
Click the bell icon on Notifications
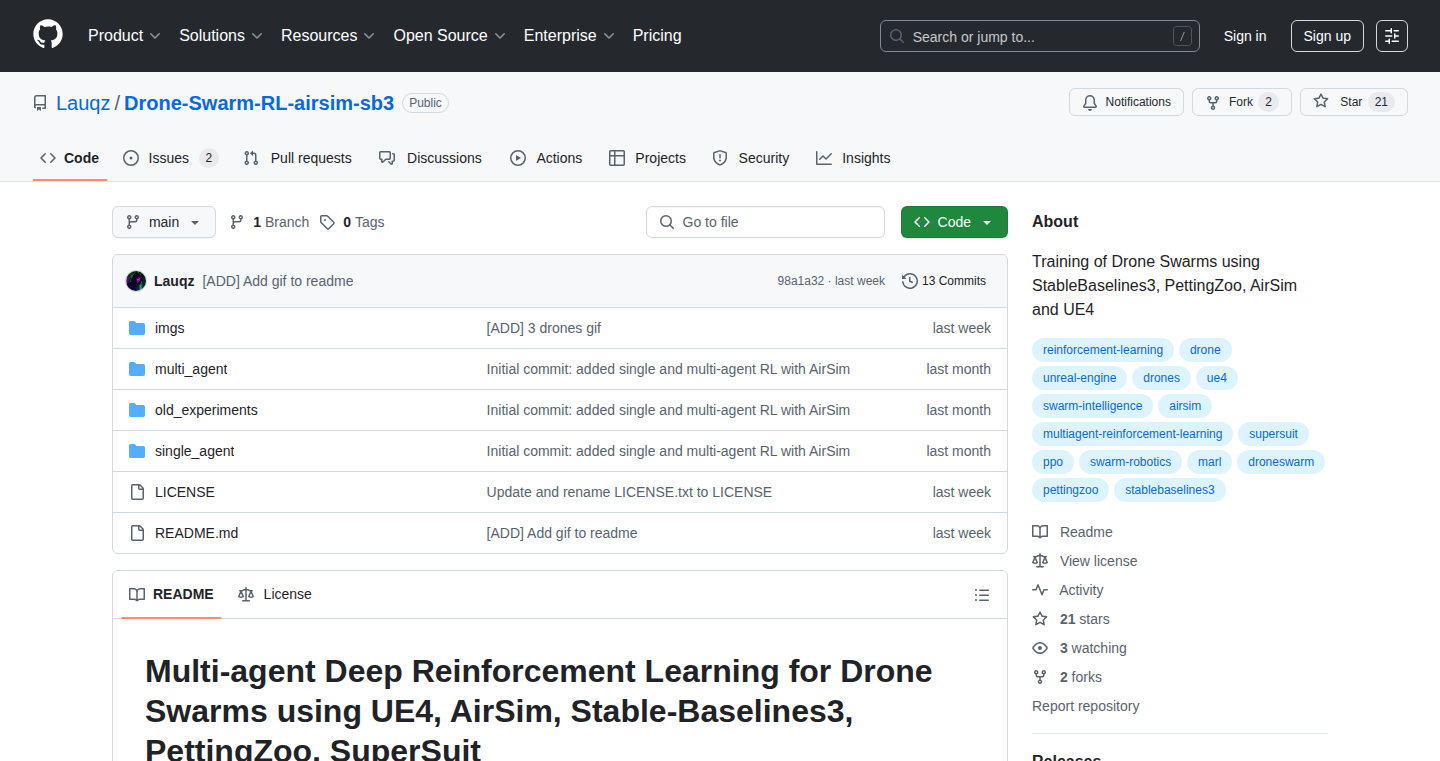(x=1090, y=102)
